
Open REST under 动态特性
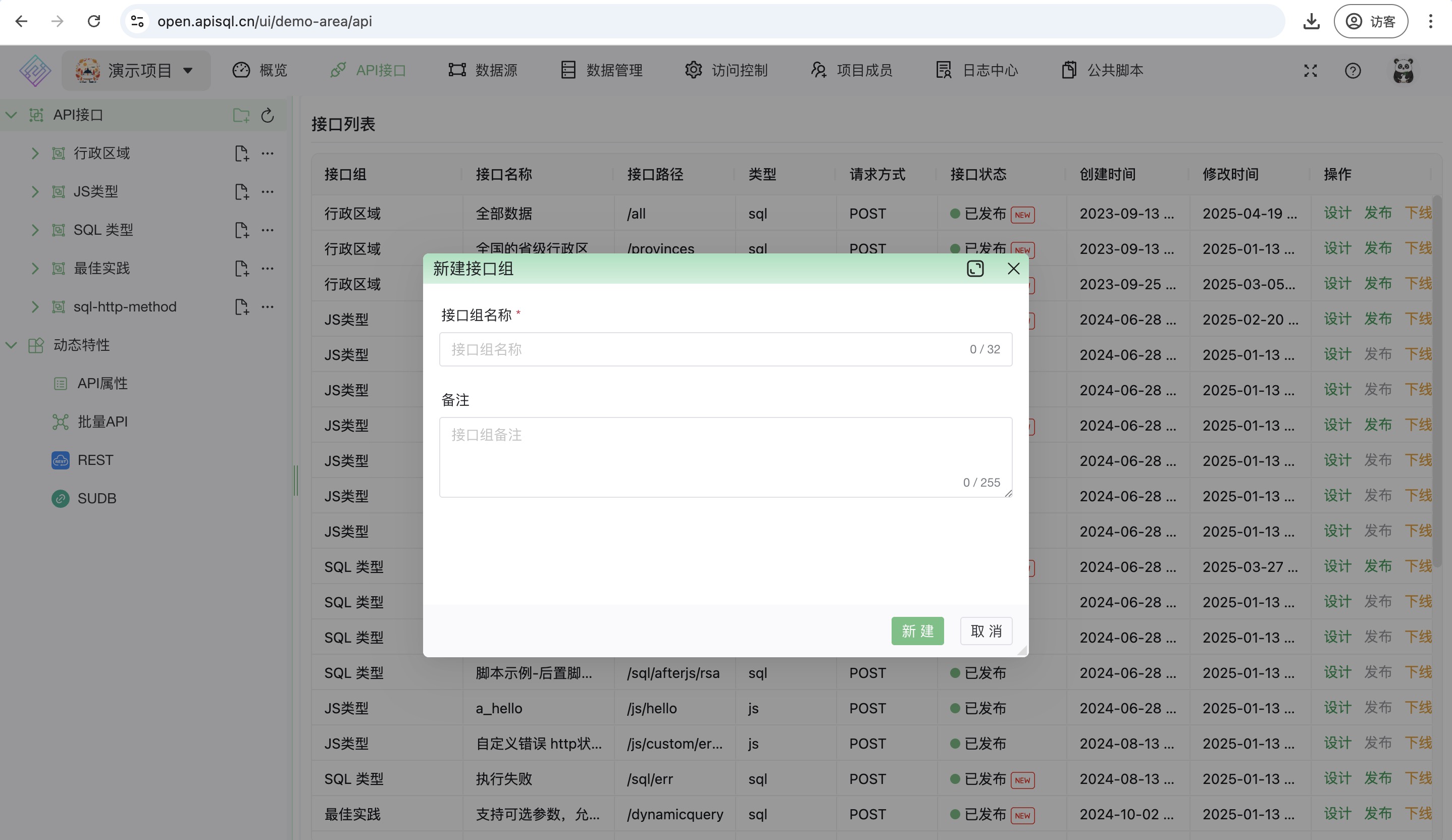click(x=95, y=460)
